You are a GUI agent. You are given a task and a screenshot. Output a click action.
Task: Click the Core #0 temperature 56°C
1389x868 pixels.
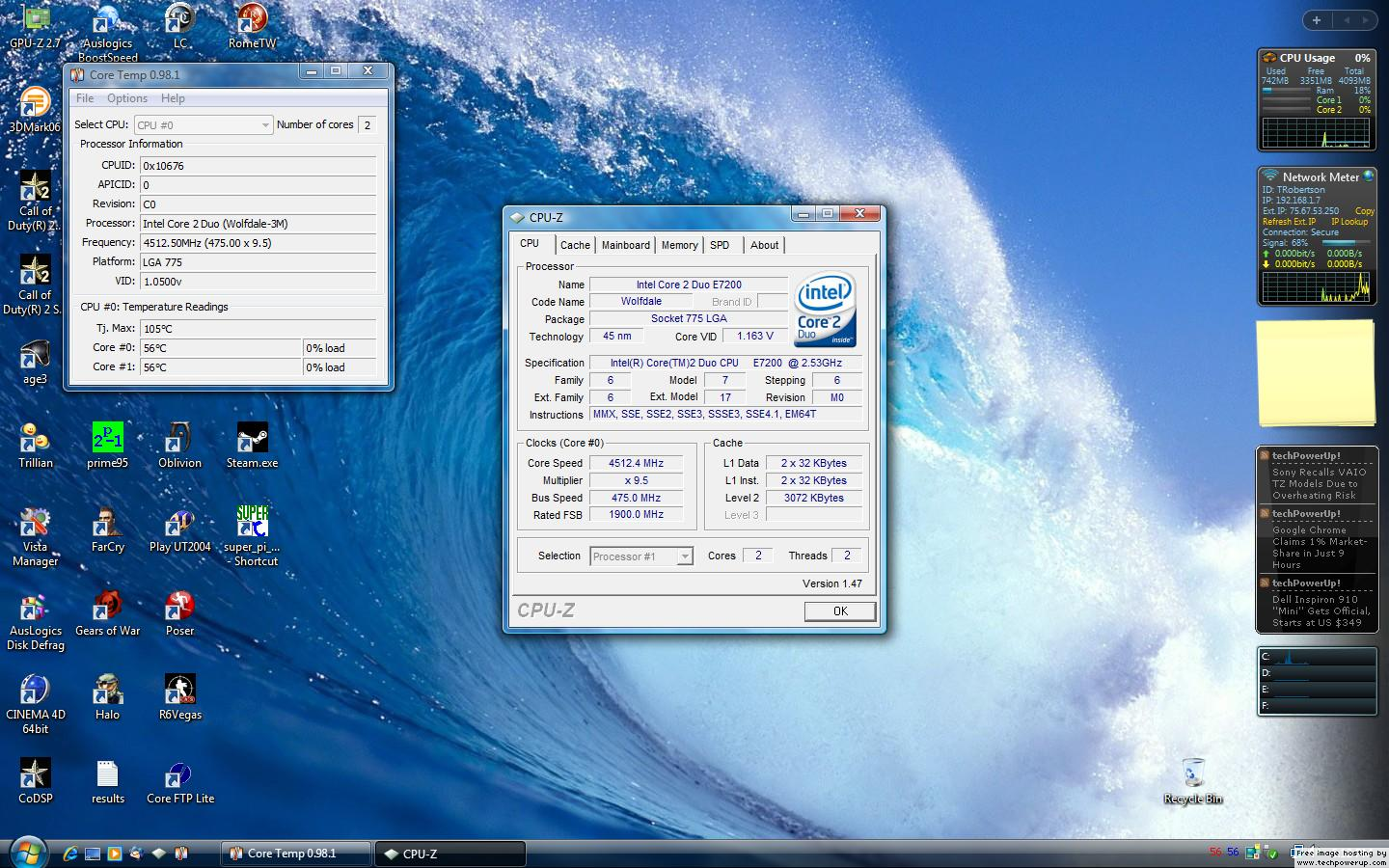pos(221,348)
